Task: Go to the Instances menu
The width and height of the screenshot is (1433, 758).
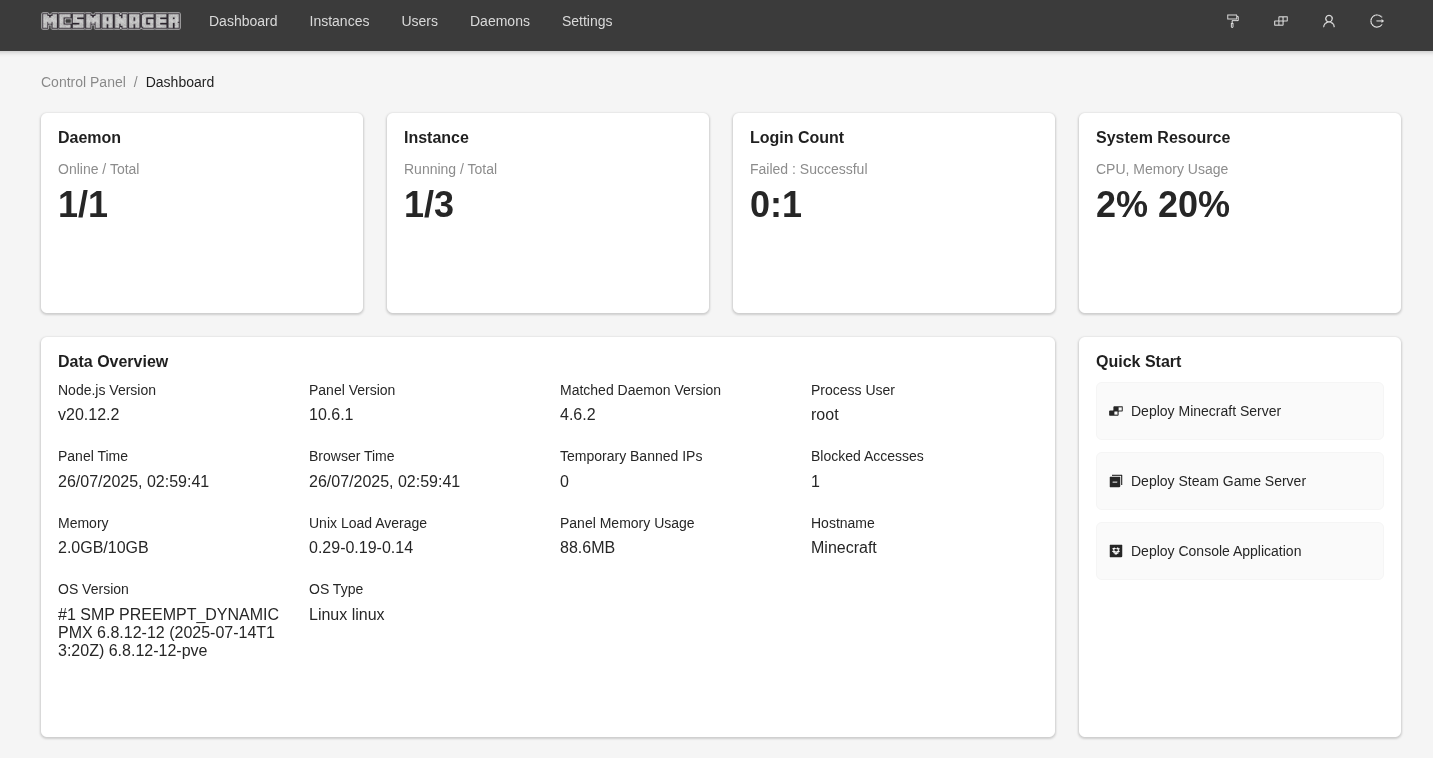Action: (339, 21)
